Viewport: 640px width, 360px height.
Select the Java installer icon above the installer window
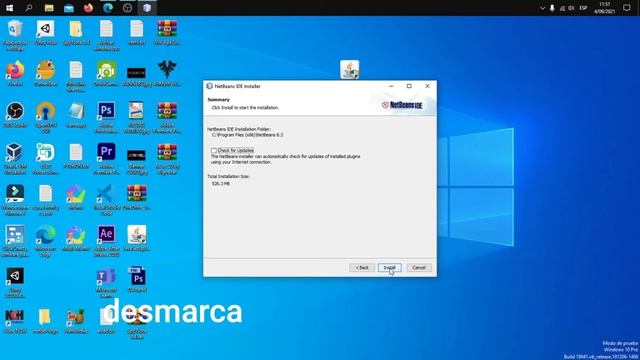pyautogui.click(x=350, y=69)
